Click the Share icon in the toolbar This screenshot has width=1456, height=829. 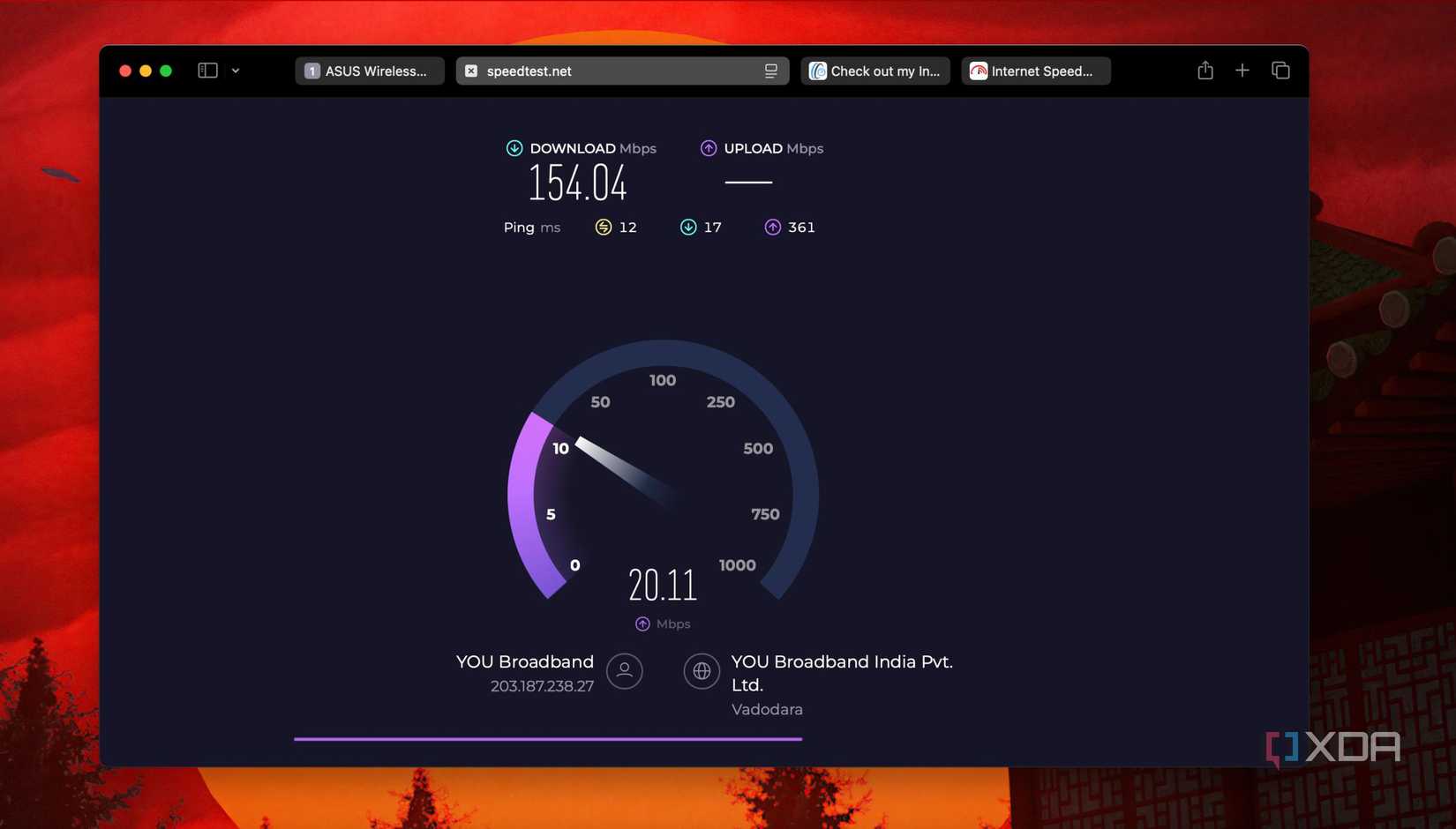pyautogui.click(x=1205, y=70)
